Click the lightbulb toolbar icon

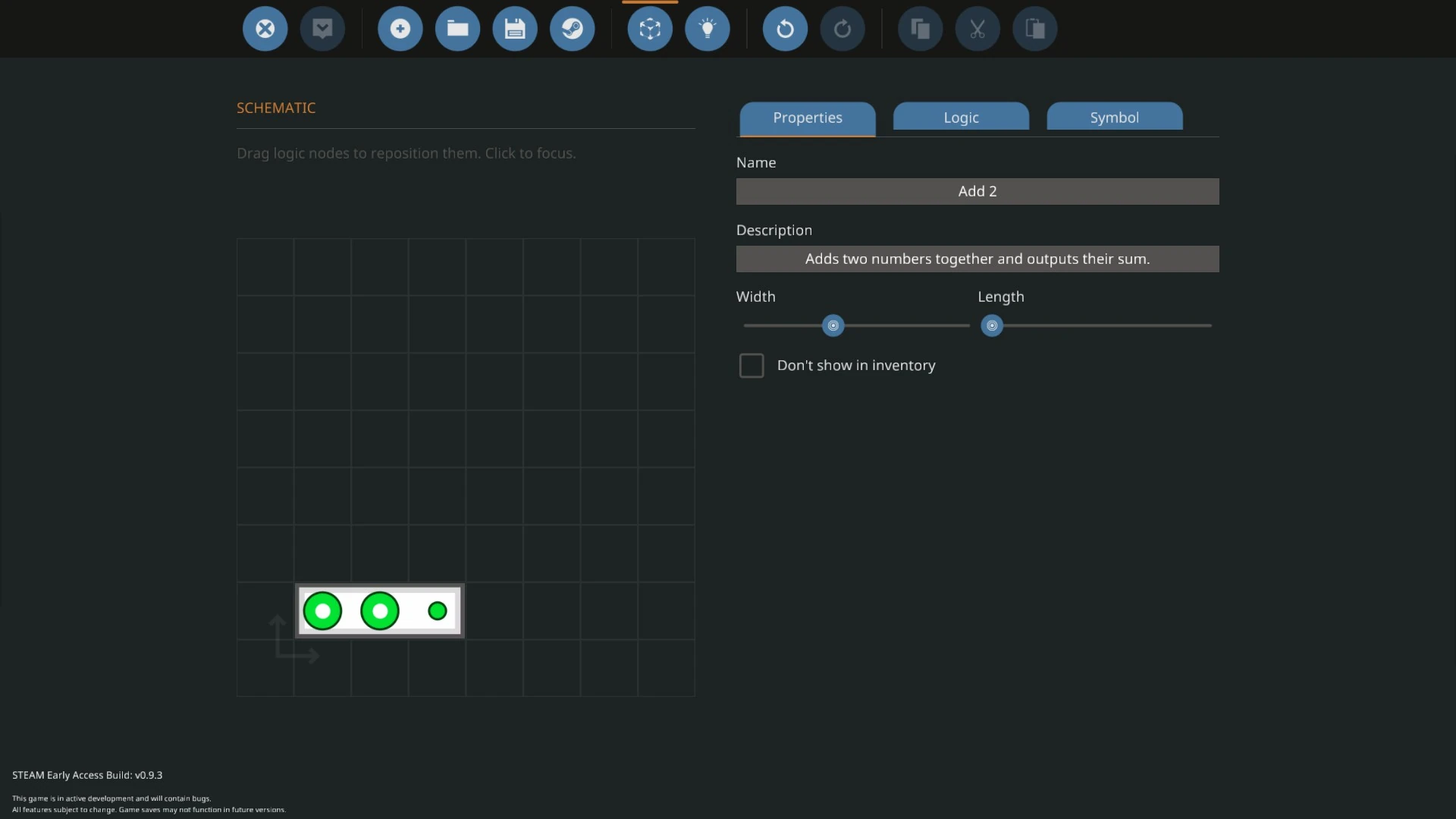tap(707, 29)
